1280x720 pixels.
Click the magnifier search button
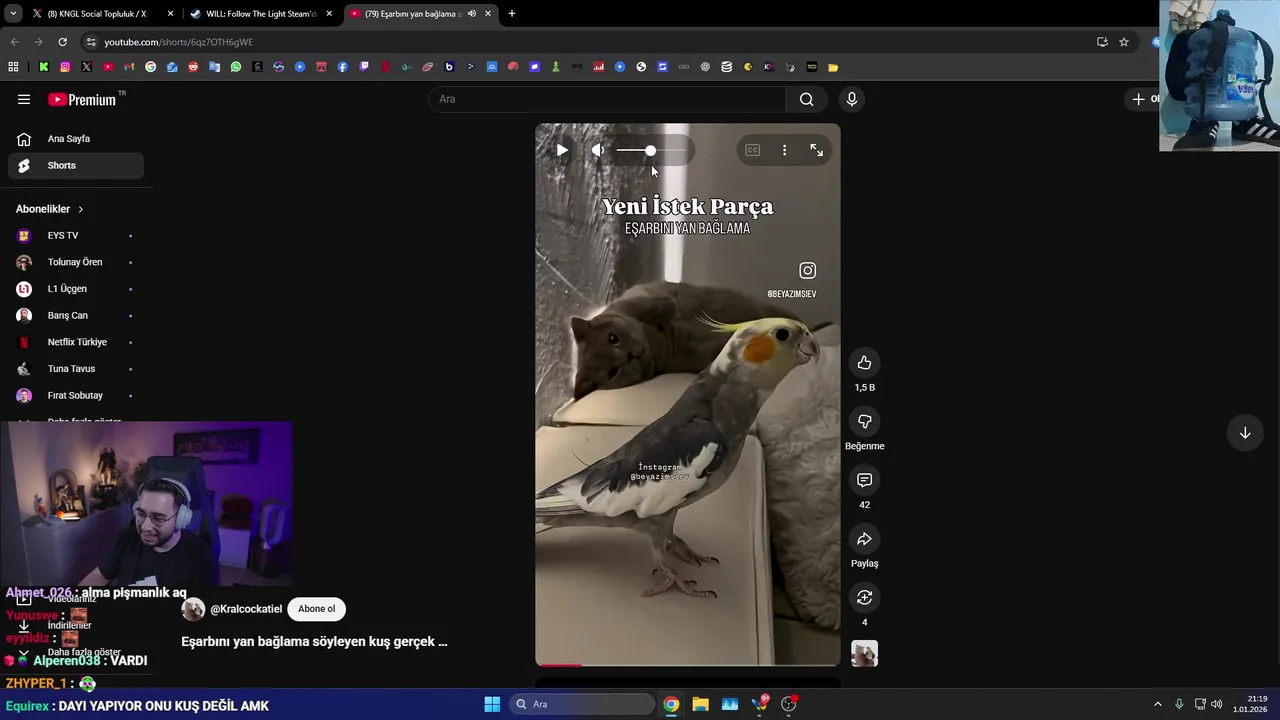click(x=806, y=99)
